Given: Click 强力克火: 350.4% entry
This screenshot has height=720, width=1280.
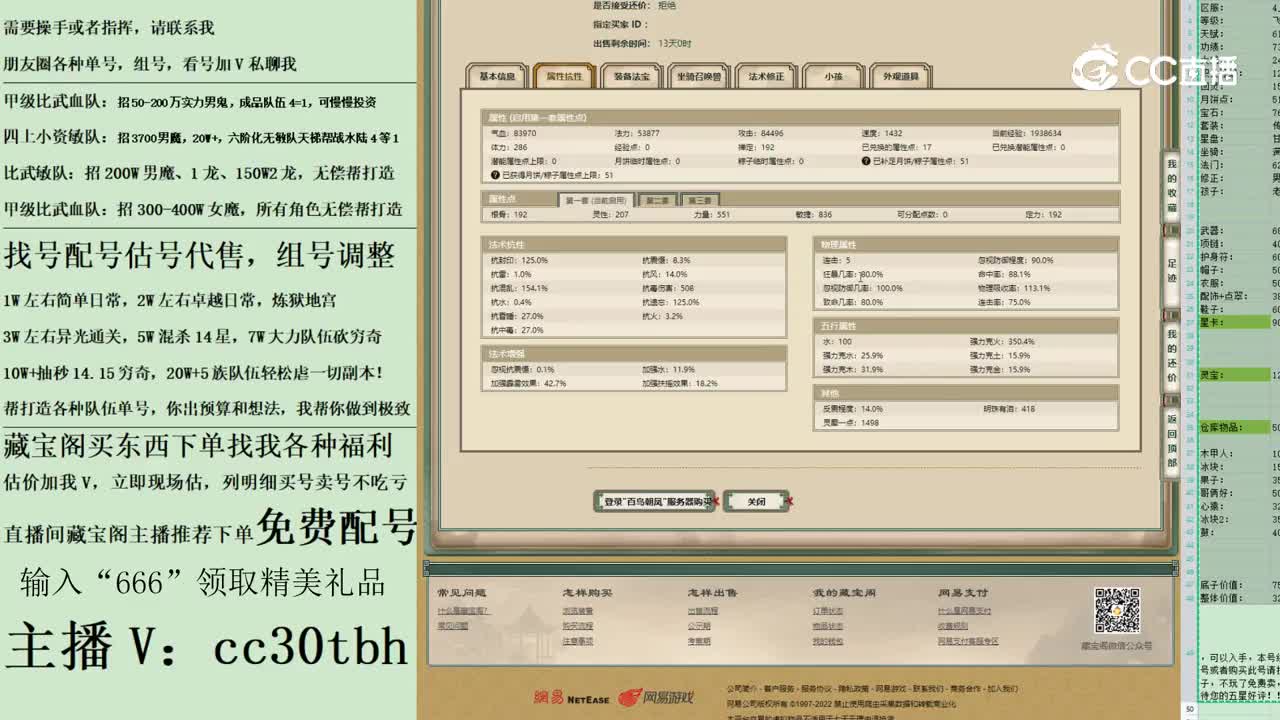Looking at the screenshot, I should click(1002, 342).
